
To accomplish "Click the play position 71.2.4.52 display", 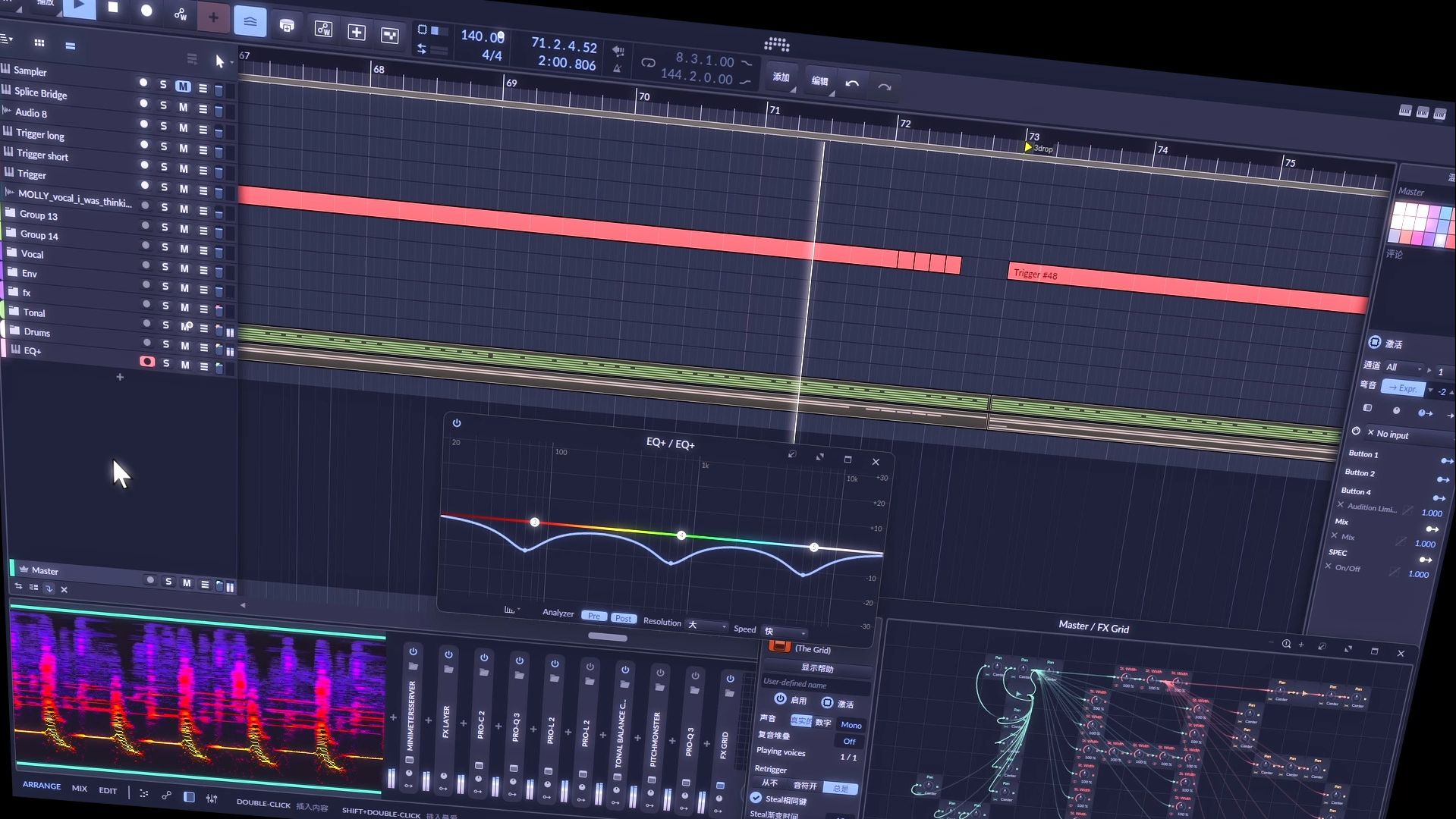I will 564,45.
